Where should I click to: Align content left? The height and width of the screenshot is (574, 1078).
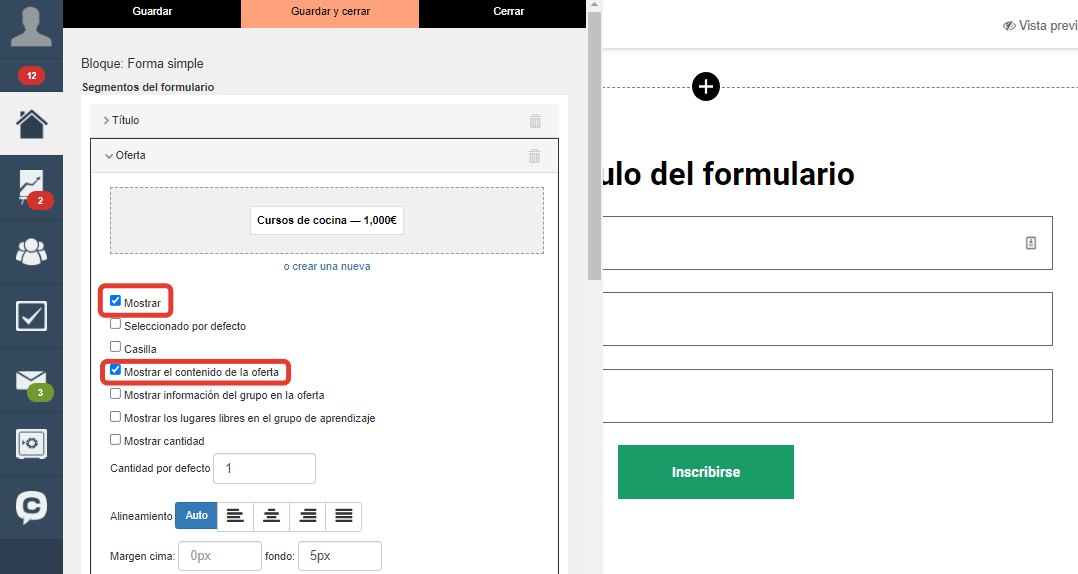[235, 516]
